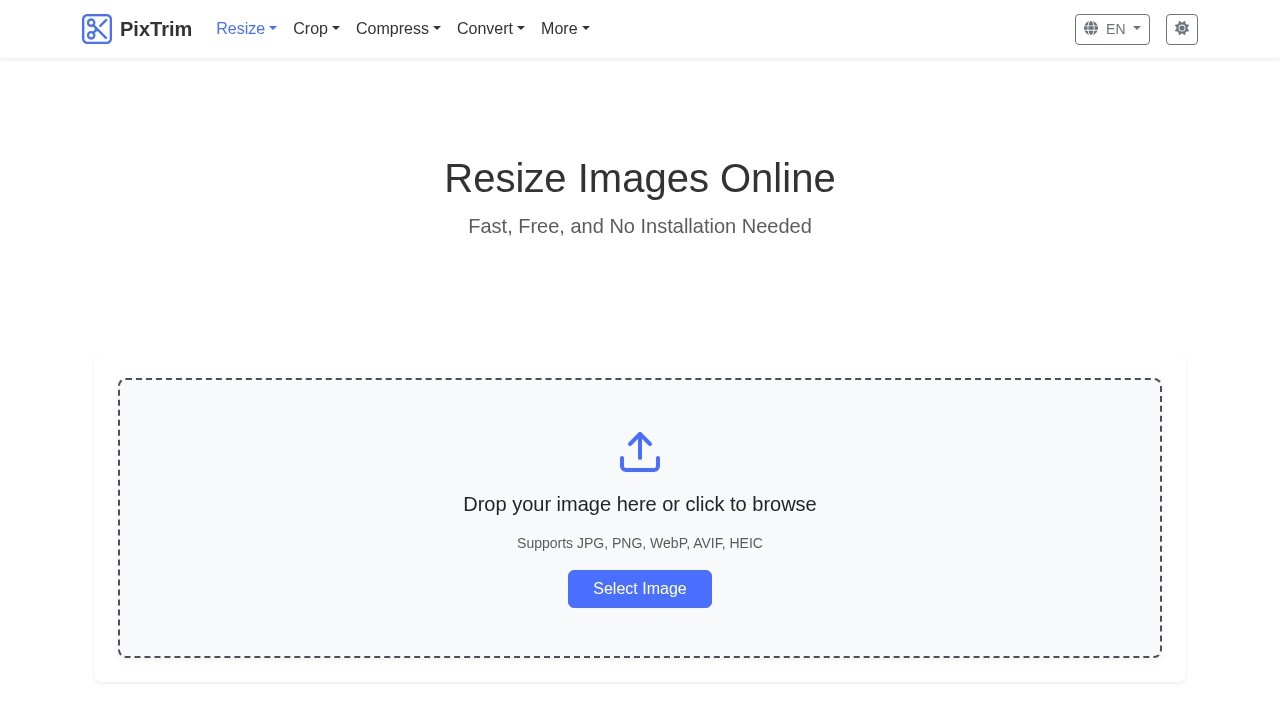Toggle the dark mode theme button
1280x720 pixels.
(1181, 29)
